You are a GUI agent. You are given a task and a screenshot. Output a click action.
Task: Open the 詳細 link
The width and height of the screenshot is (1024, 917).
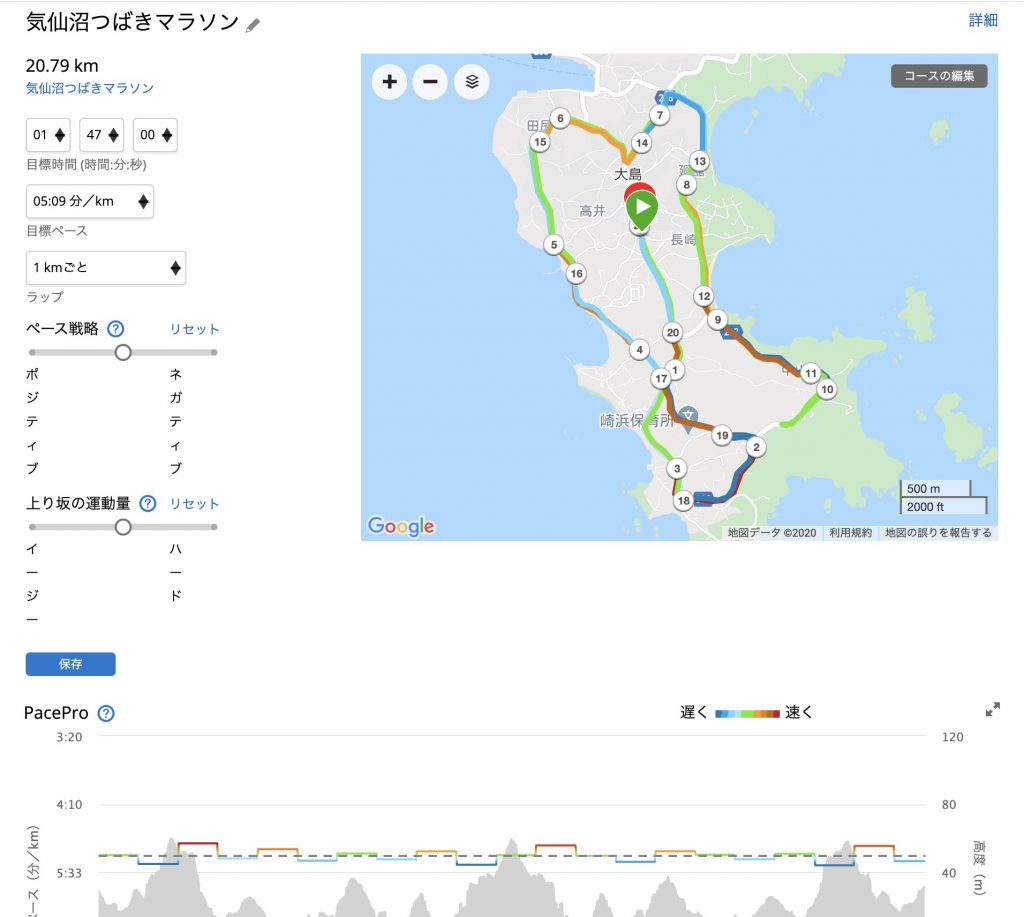click(x=983, y=20)
